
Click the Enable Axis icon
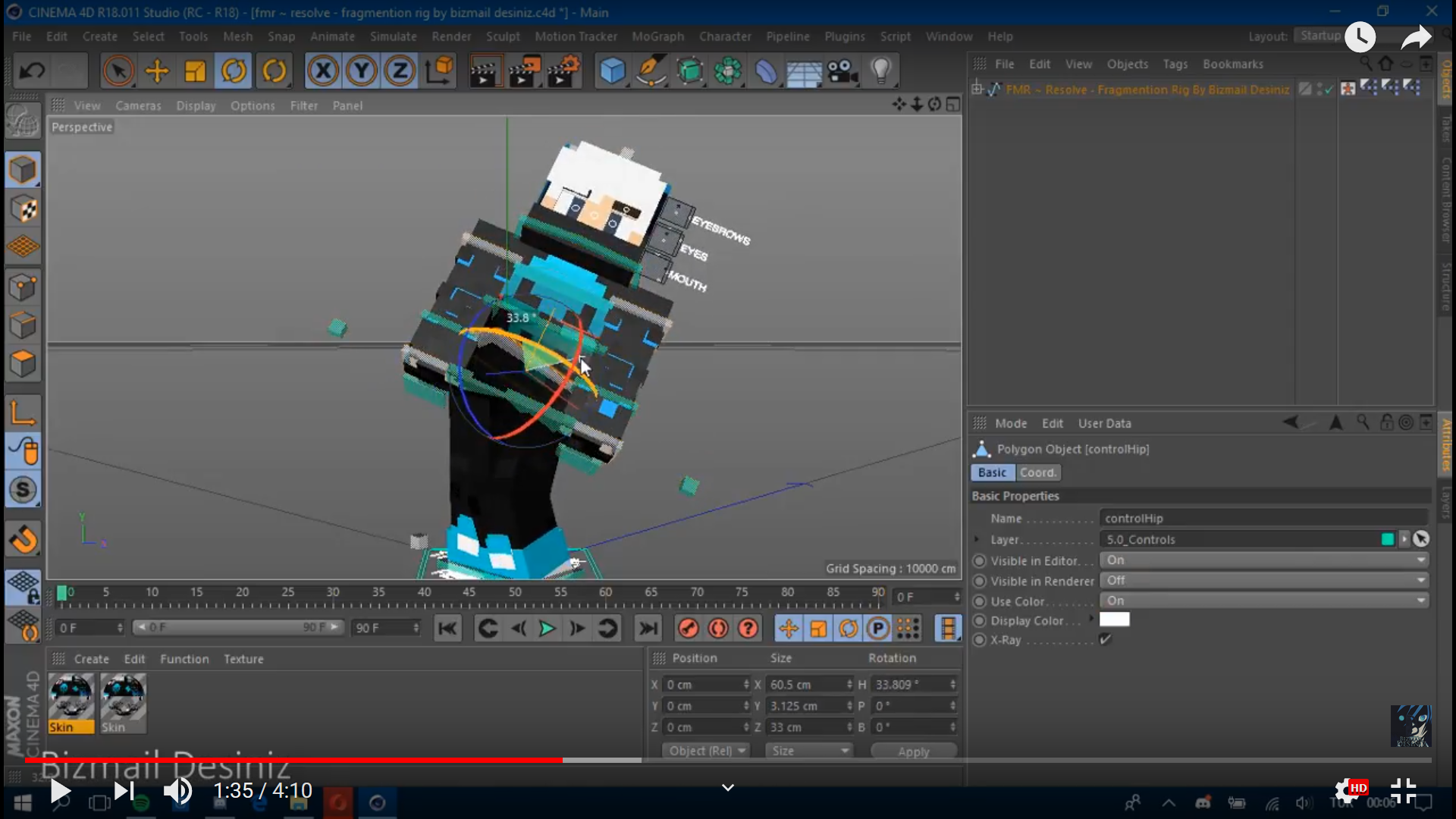click(x=23, y=414)
